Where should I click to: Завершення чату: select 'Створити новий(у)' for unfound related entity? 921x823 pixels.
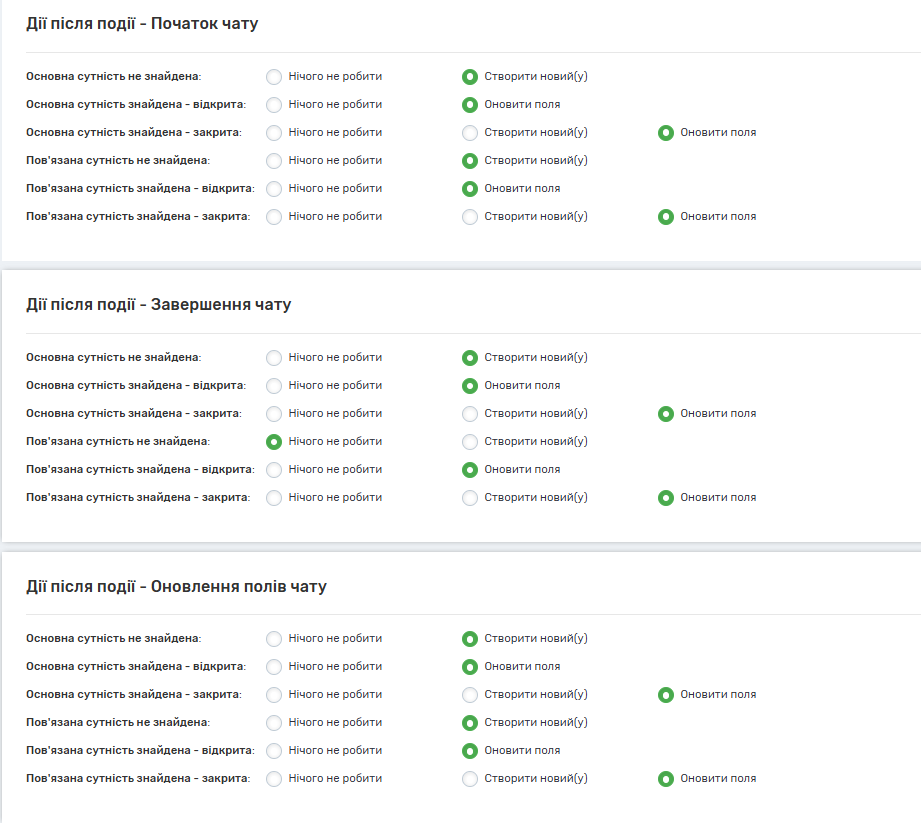470,442
